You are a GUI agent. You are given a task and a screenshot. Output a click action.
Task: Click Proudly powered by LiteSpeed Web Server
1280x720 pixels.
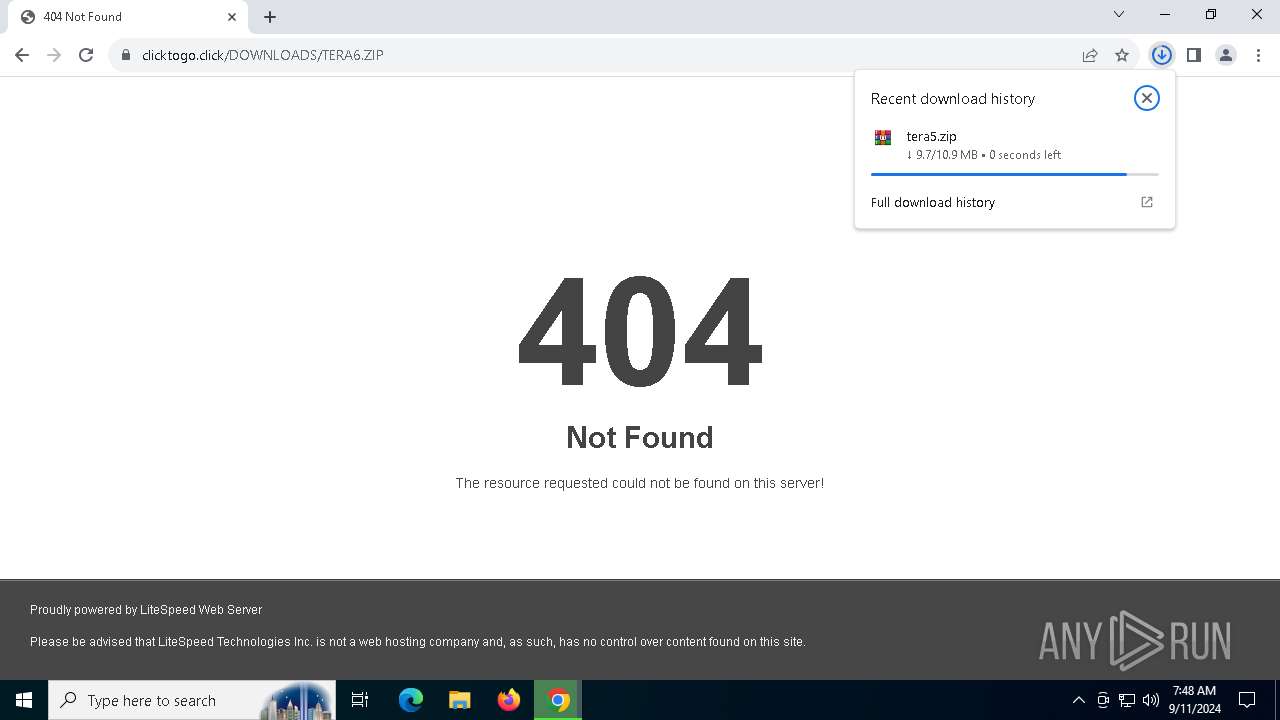point(146,609)
